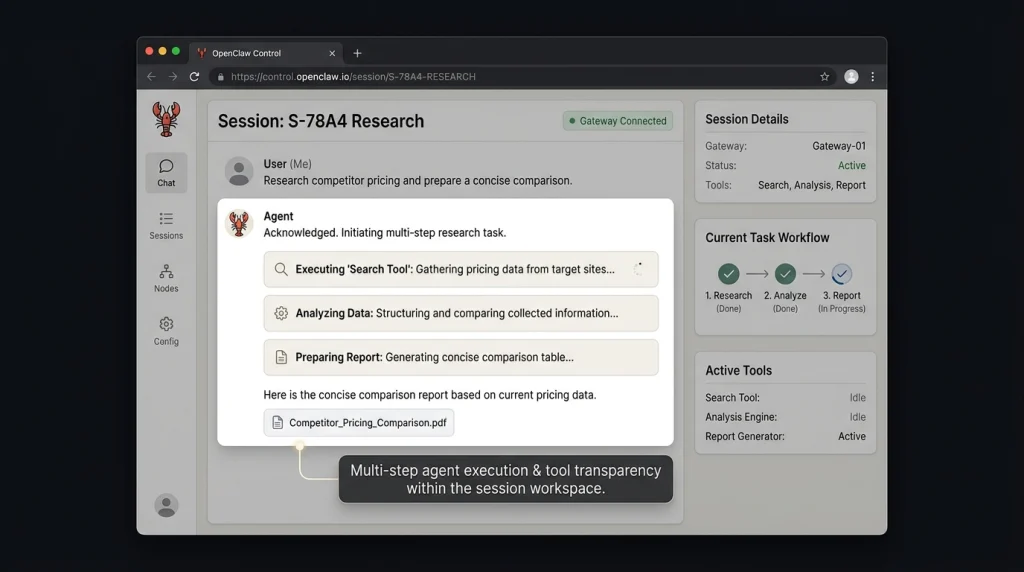This screenshot has width=1024, height=572.
Task: Click the User message avatar
Action: click(x=239, y=171)
